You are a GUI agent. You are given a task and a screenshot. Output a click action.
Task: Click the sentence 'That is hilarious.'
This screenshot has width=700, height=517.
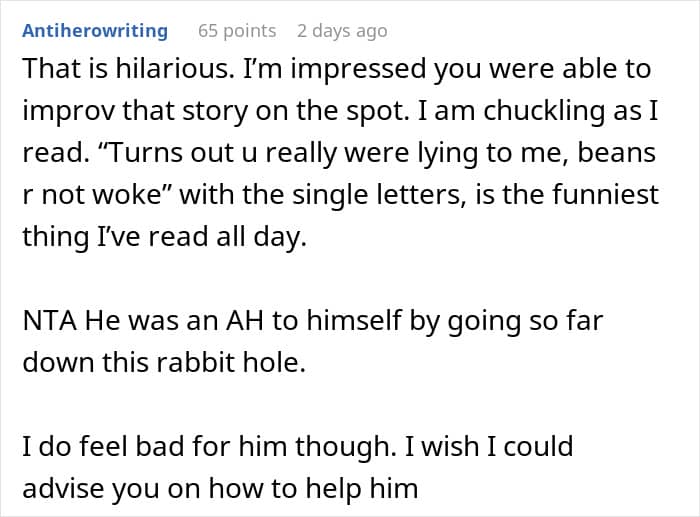coord(128,69)
